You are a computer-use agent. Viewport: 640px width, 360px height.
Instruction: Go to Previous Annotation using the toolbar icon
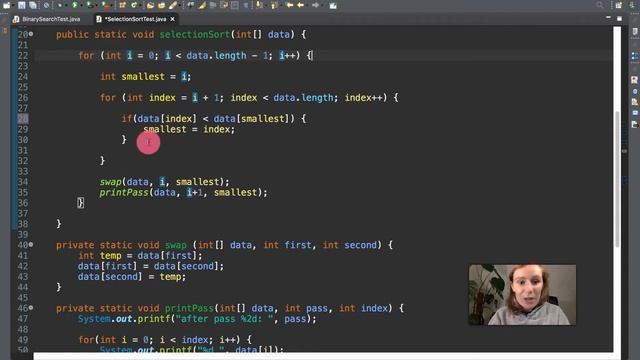pyautogui.click(x=274, y=5)
